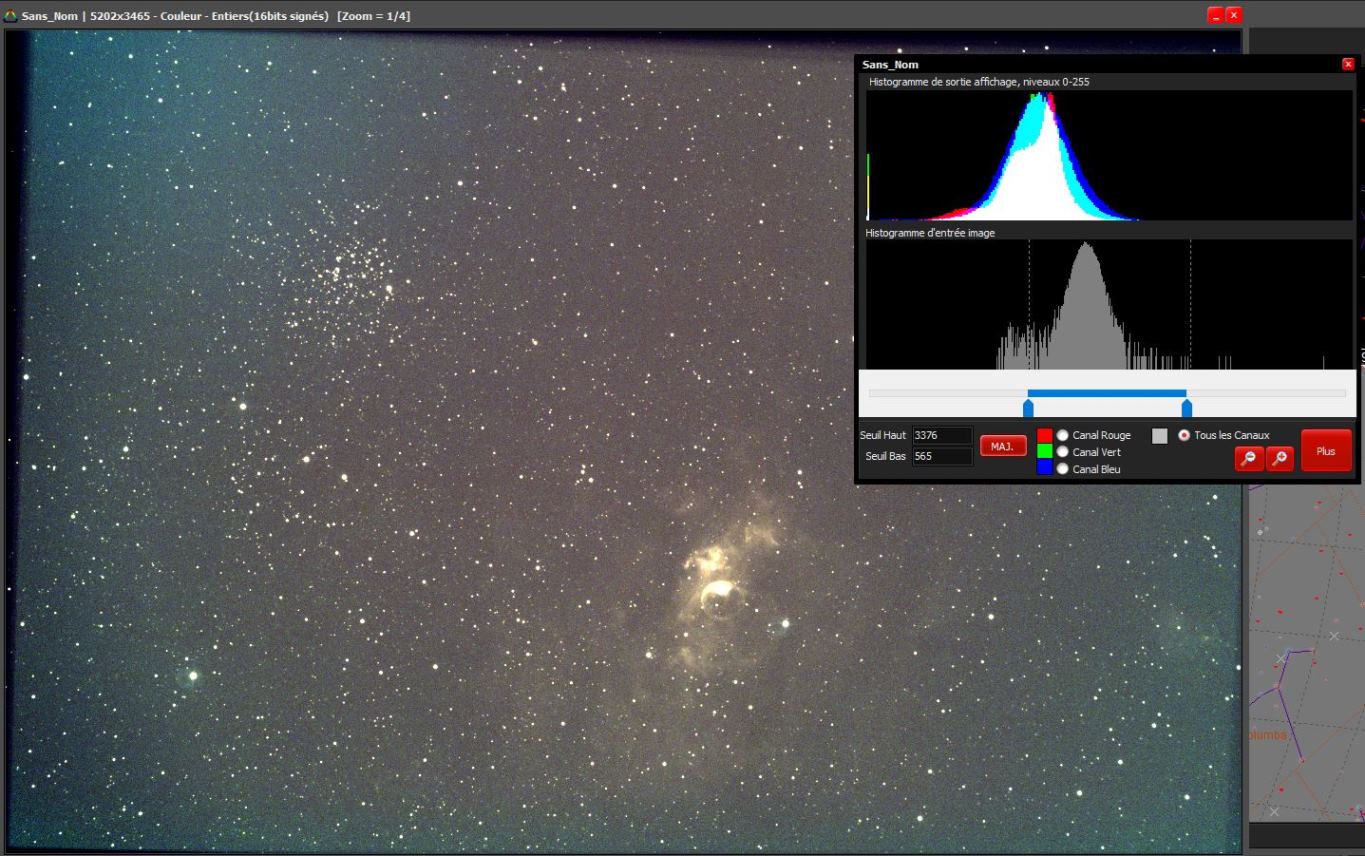Click the large Plus button
This screenshot has height=856, width=1365.
pyautogui.click(x=1325, y=451)
